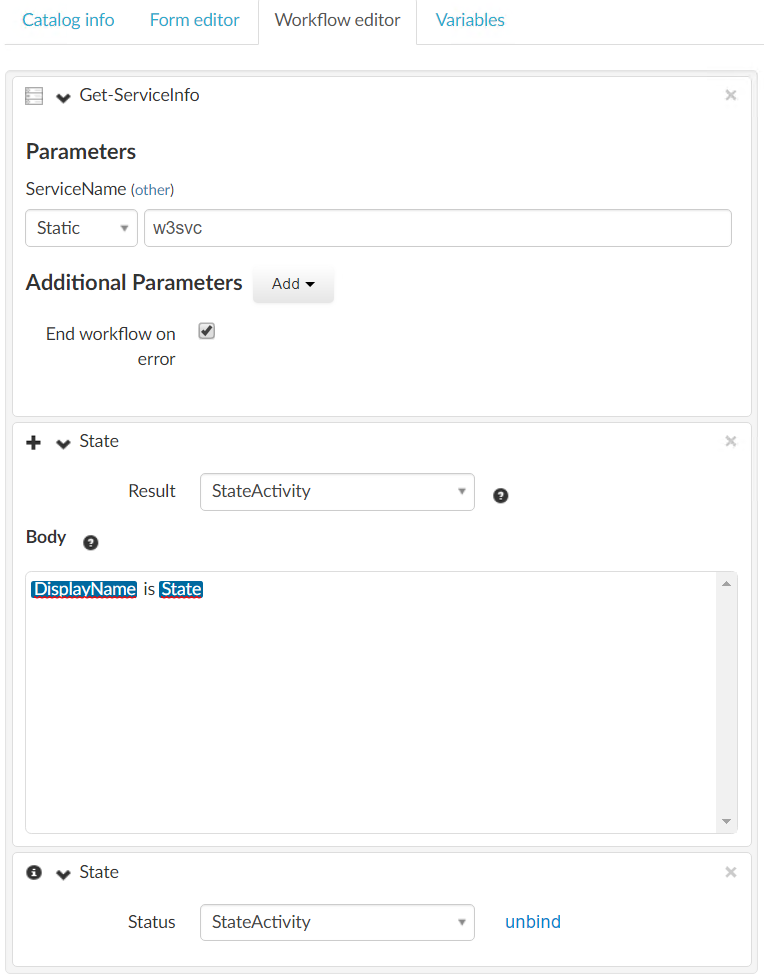The image size is (764, 978).
Task: Open the Status StateActivity dropdown
Action: pos(337,922)
